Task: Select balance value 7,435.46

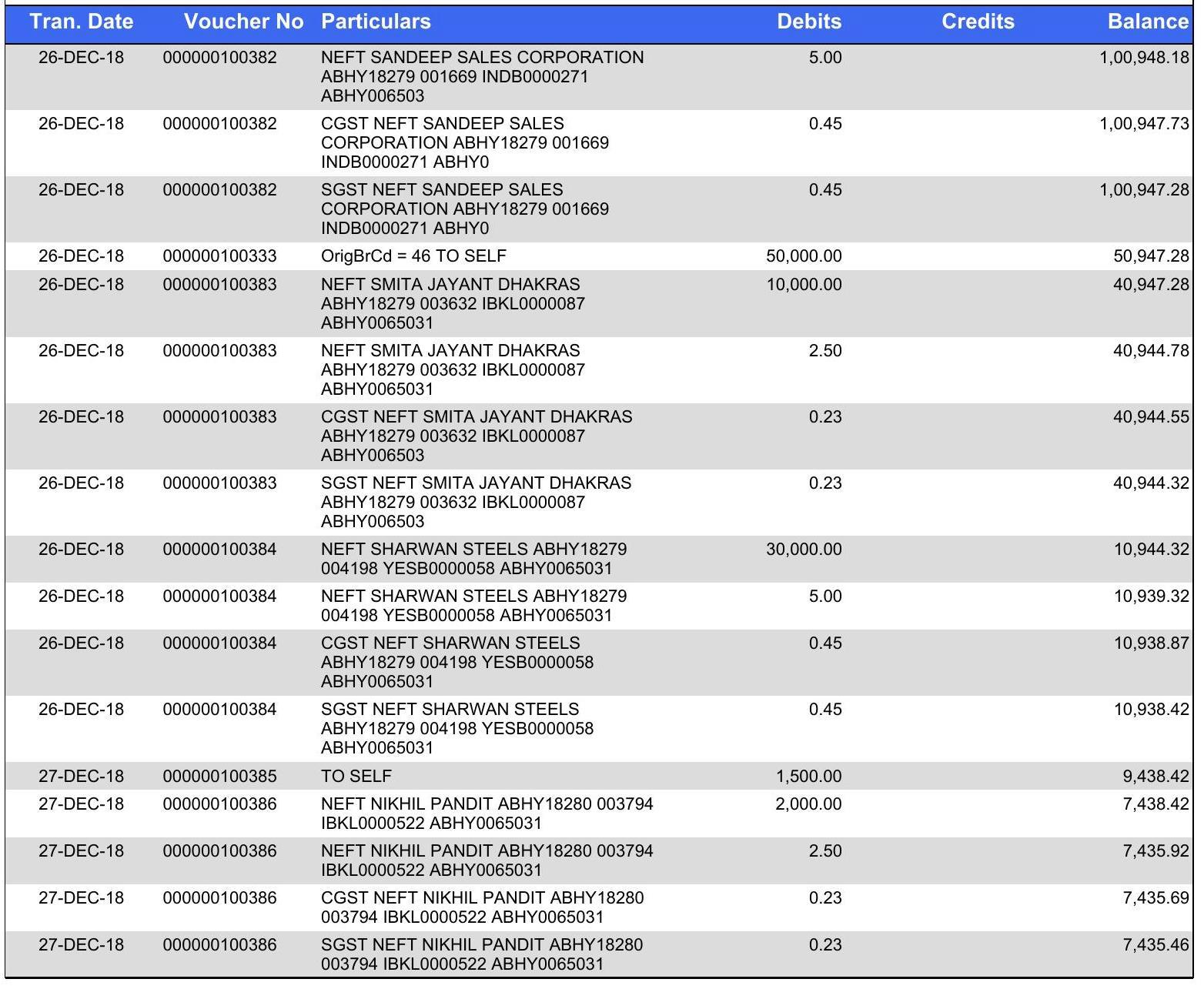Action: tap(1156, 945)
